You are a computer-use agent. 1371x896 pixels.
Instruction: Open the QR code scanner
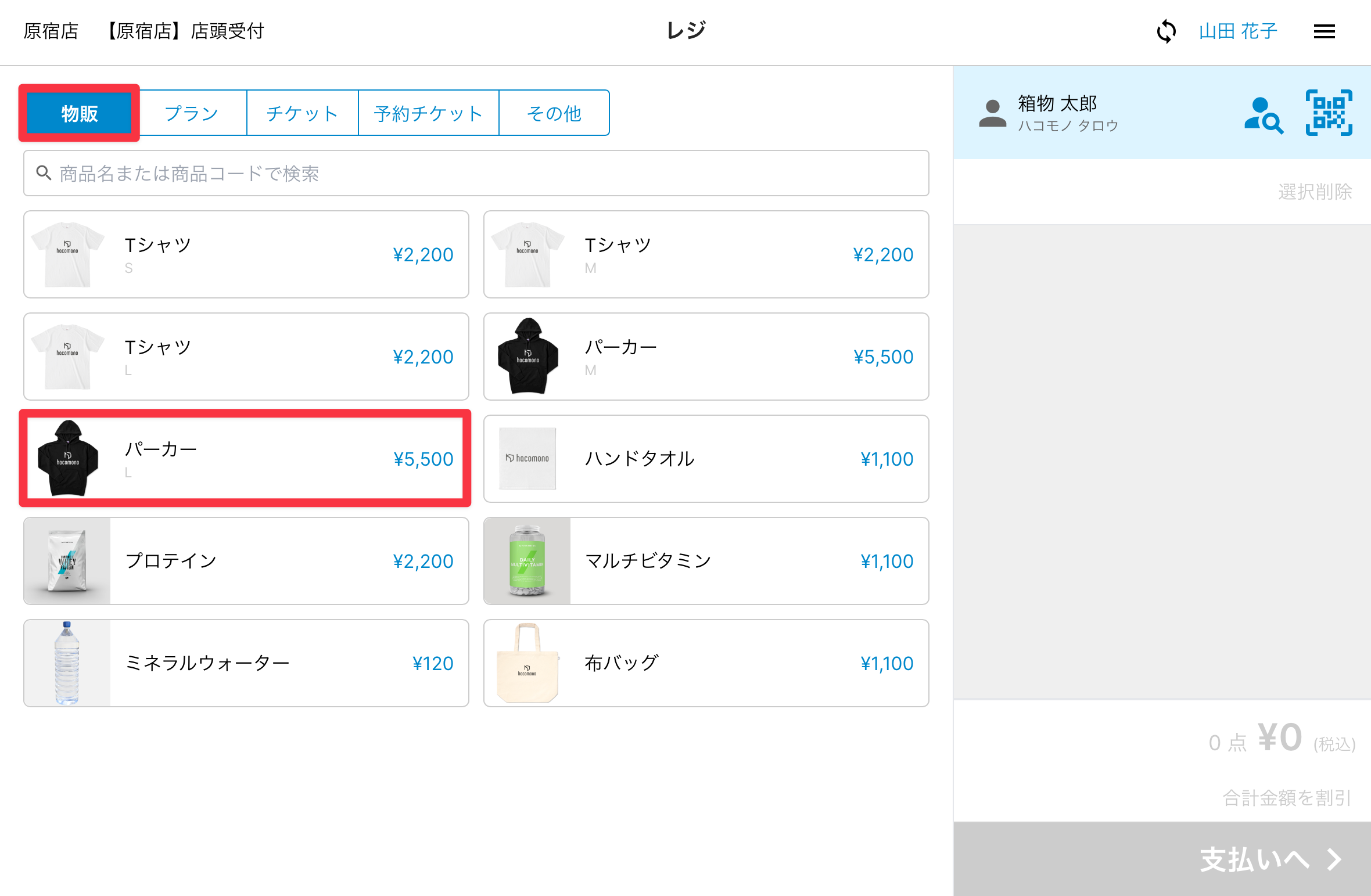pos(1329,113)
